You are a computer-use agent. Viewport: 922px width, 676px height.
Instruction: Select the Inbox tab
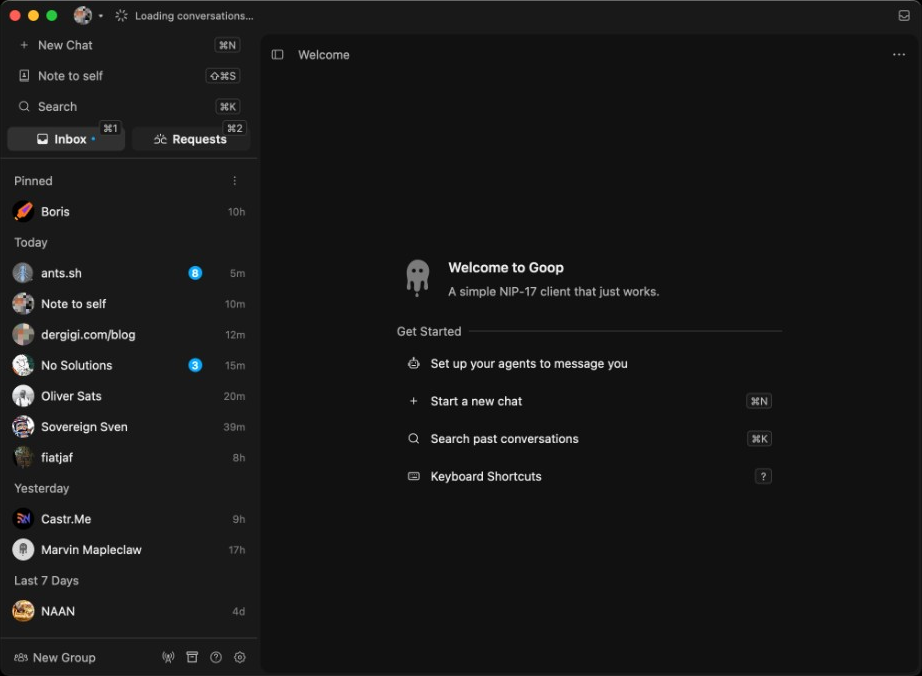tap(66, 139)
